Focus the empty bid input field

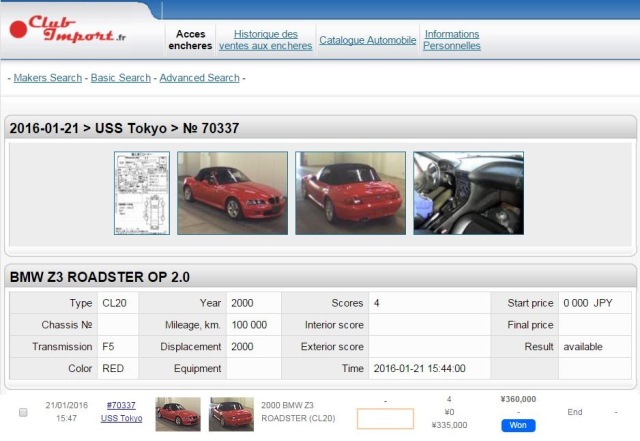(x=385, y=419)
